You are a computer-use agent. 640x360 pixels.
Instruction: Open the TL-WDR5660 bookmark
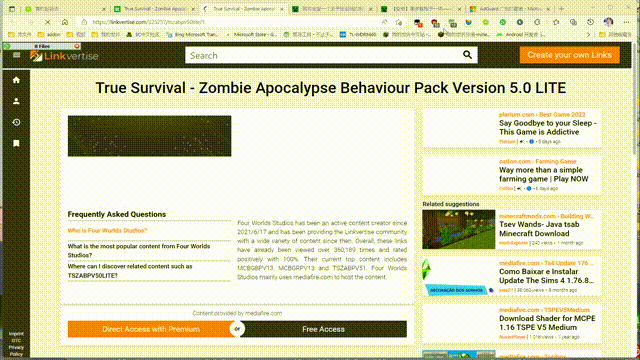[x=358, y=35]
